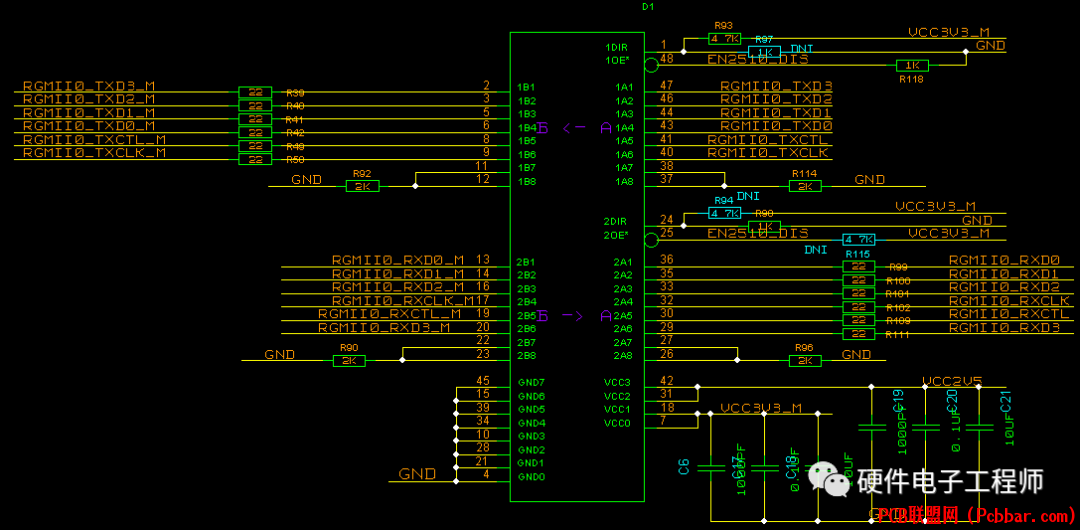Click the RGMII0_RXD0_M net label

pyautogui.click(x=398, y=261)
